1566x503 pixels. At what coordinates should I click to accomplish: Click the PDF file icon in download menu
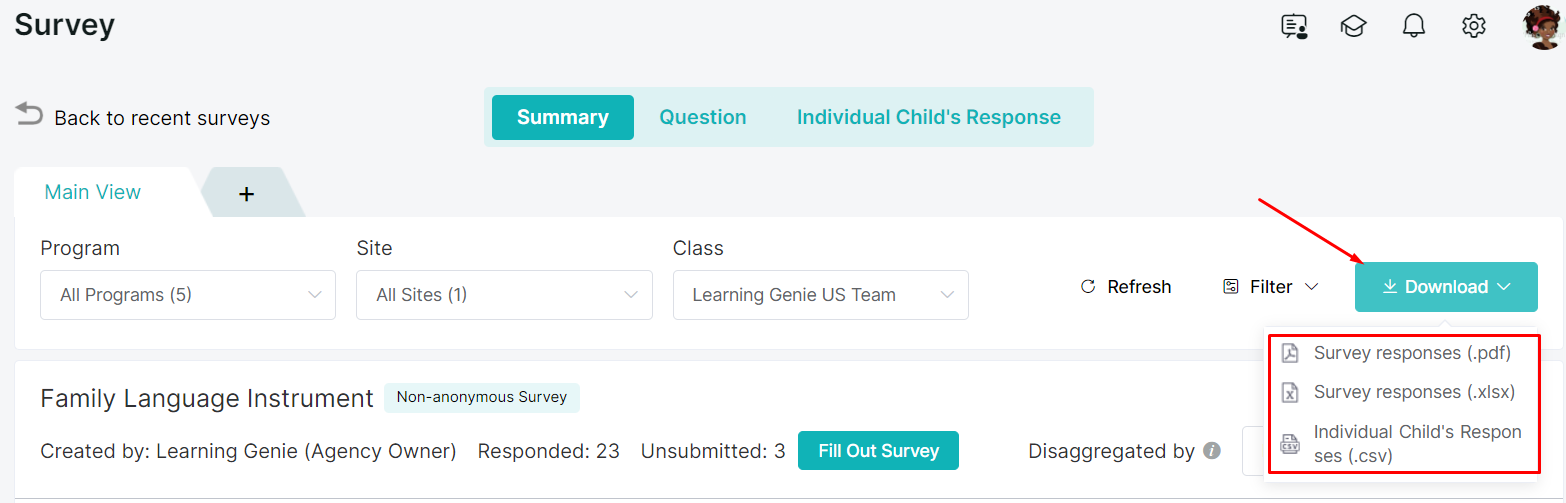tap(1291, 353)
